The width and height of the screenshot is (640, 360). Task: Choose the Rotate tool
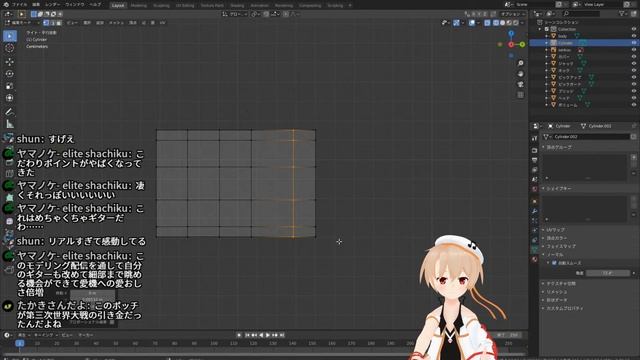point(10,74)
